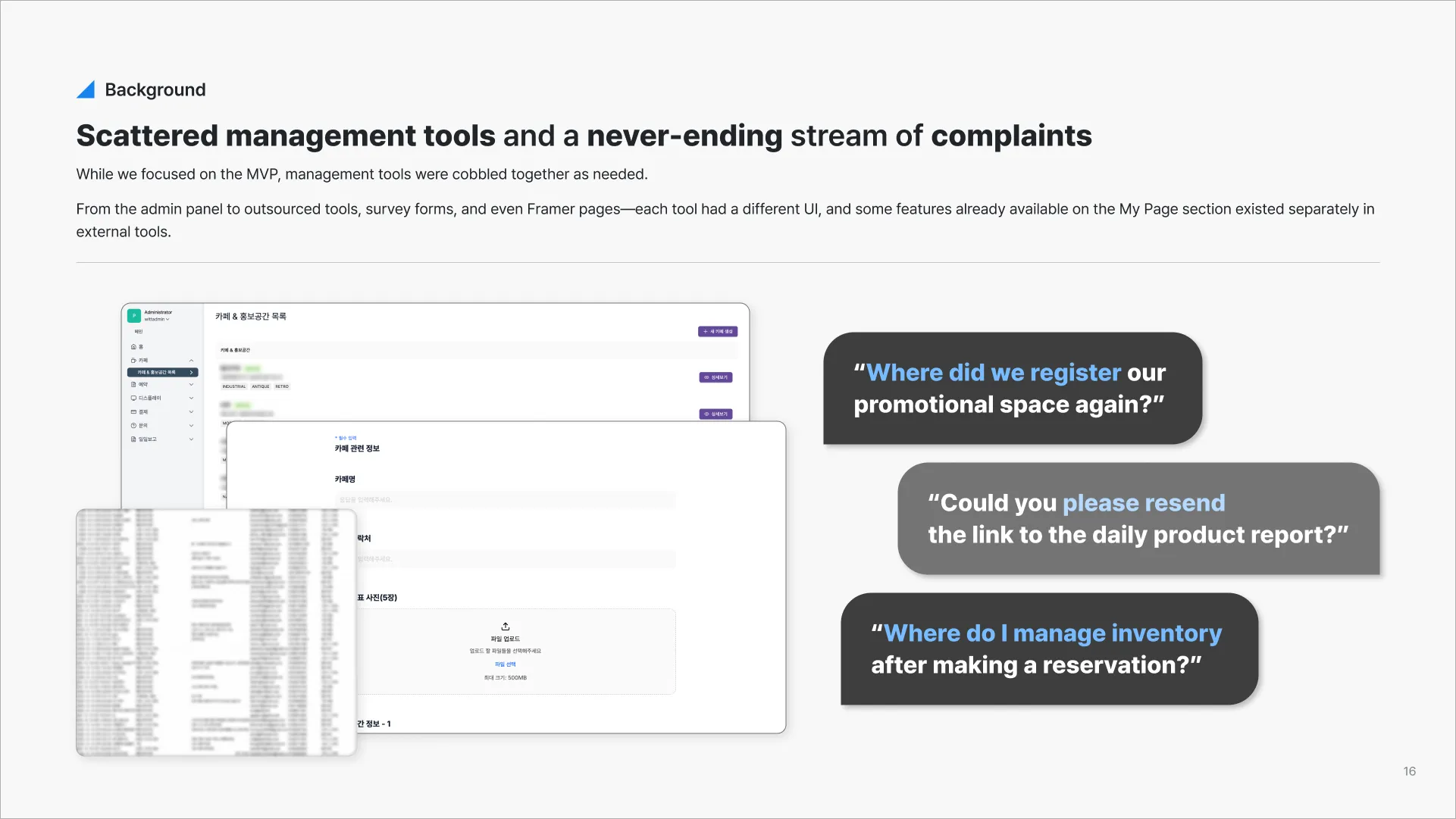Image resolution: width=1456 pixels, height=819 pixels.
Task: Select the highlighted cafe & promo space list item
Action: 162,373
